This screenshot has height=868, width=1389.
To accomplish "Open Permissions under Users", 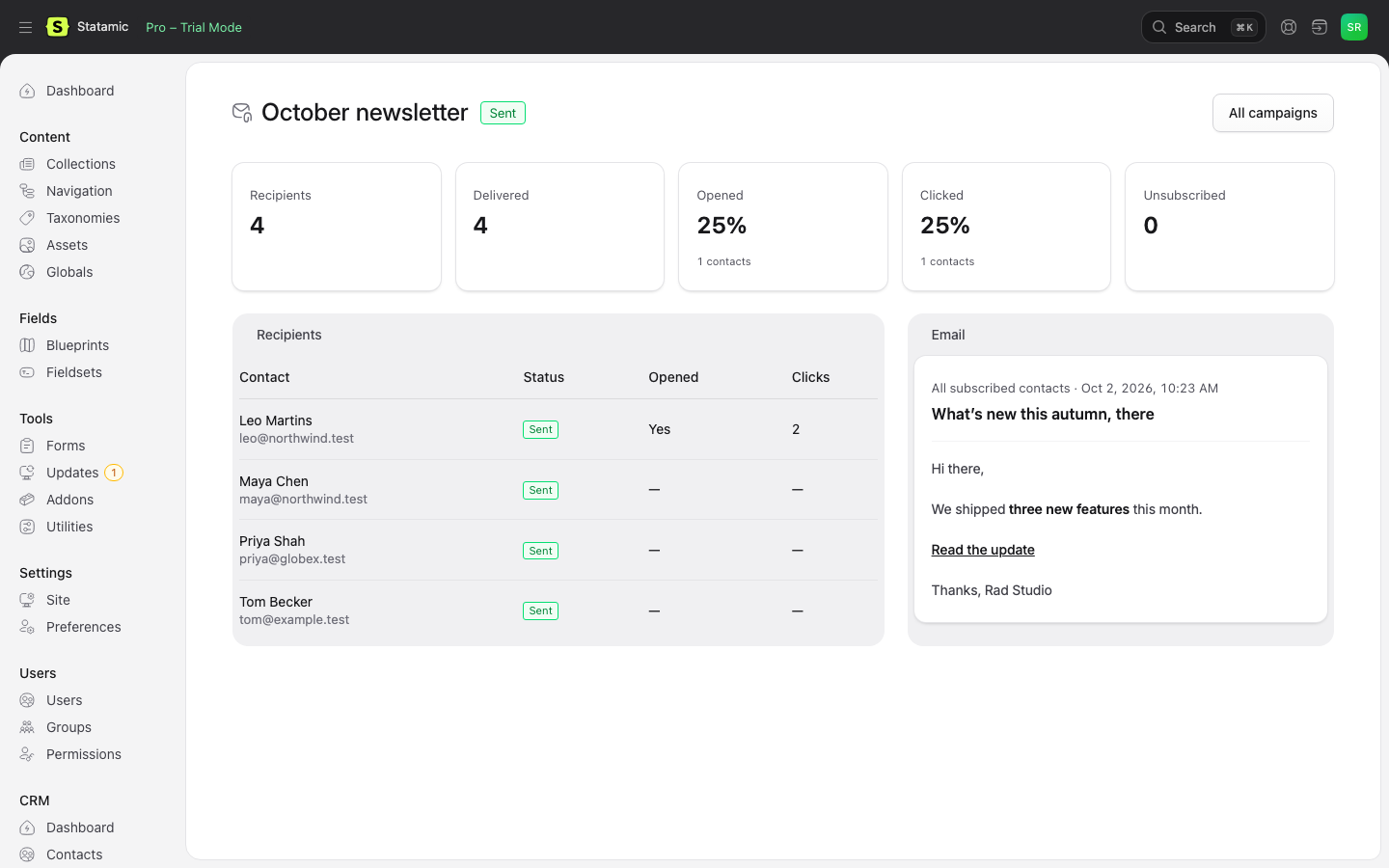I will [x=84, y=754].
